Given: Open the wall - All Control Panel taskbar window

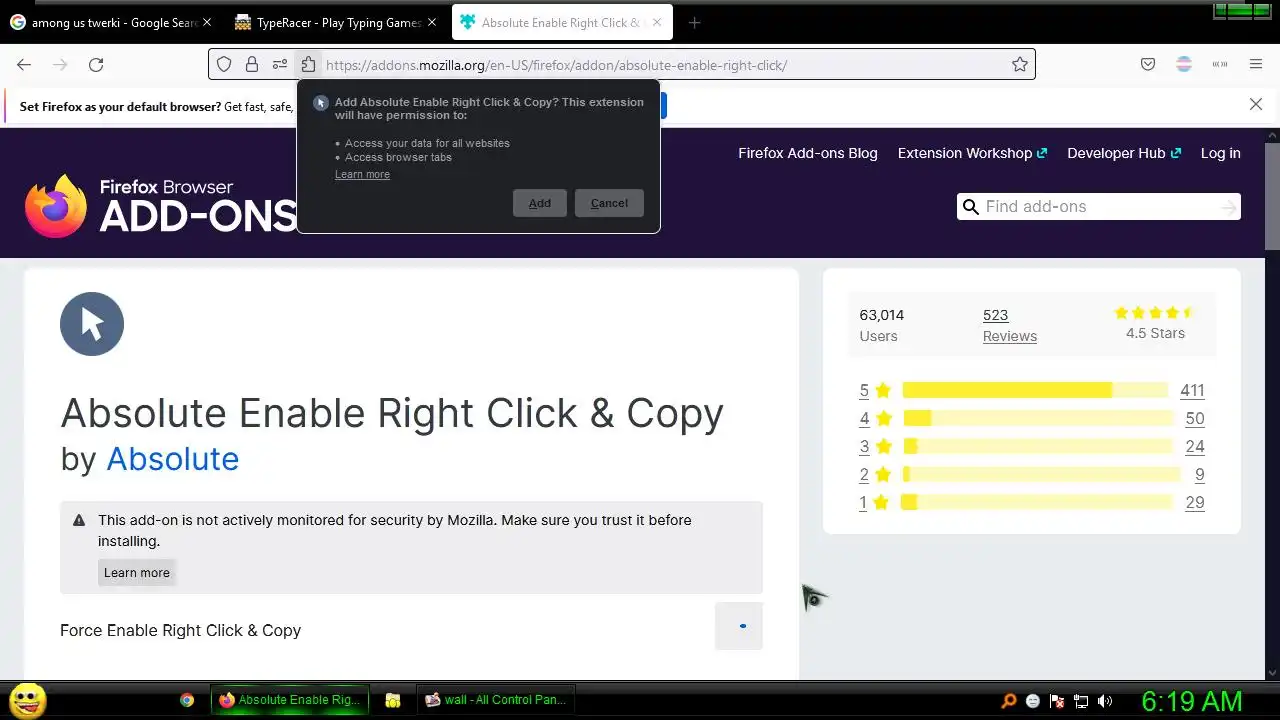Looking at the screenshot, I should click(x=496, y=700).
